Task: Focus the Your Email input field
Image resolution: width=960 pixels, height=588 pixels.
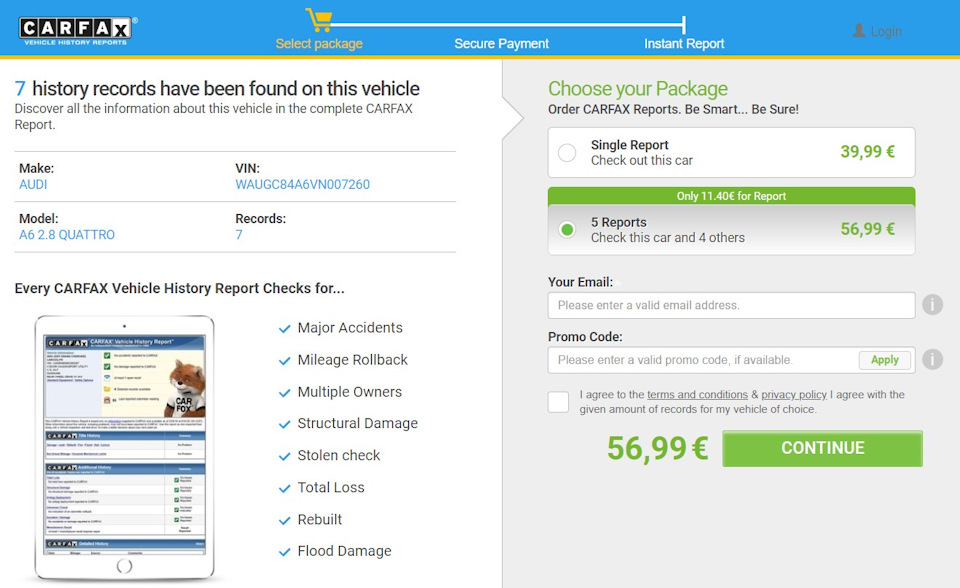Action: pyautogui.click(x=731, y=305)
